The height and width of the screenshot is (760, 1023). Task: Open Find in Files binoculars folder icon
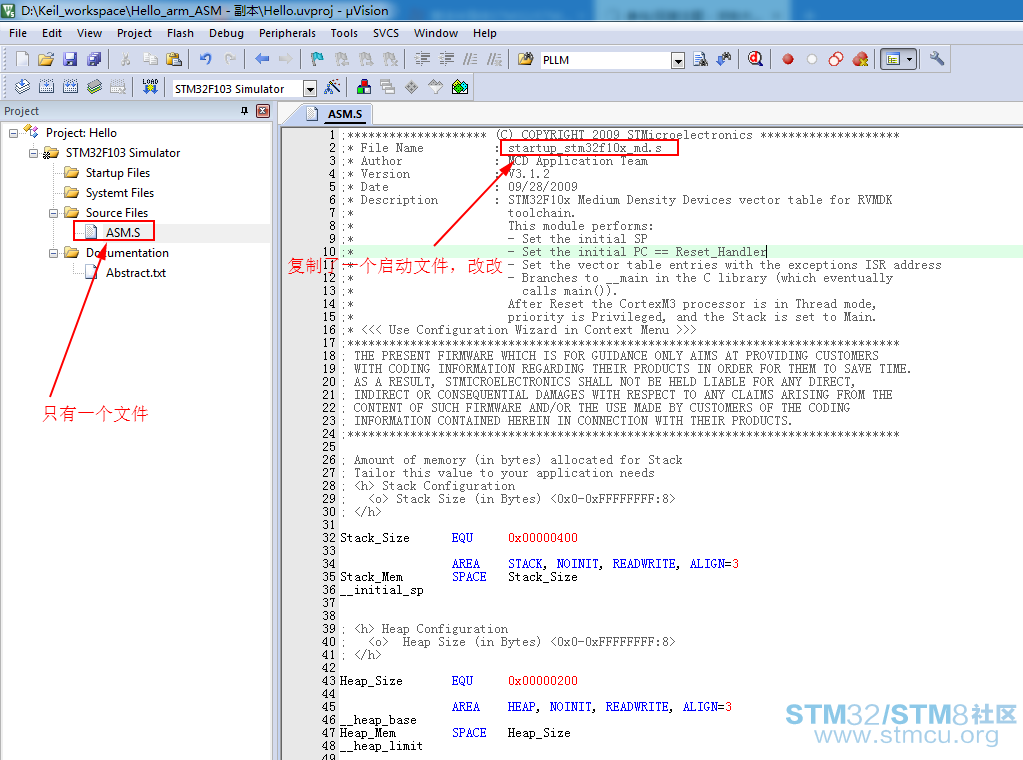pyautogui.click(x=525, y=59)
